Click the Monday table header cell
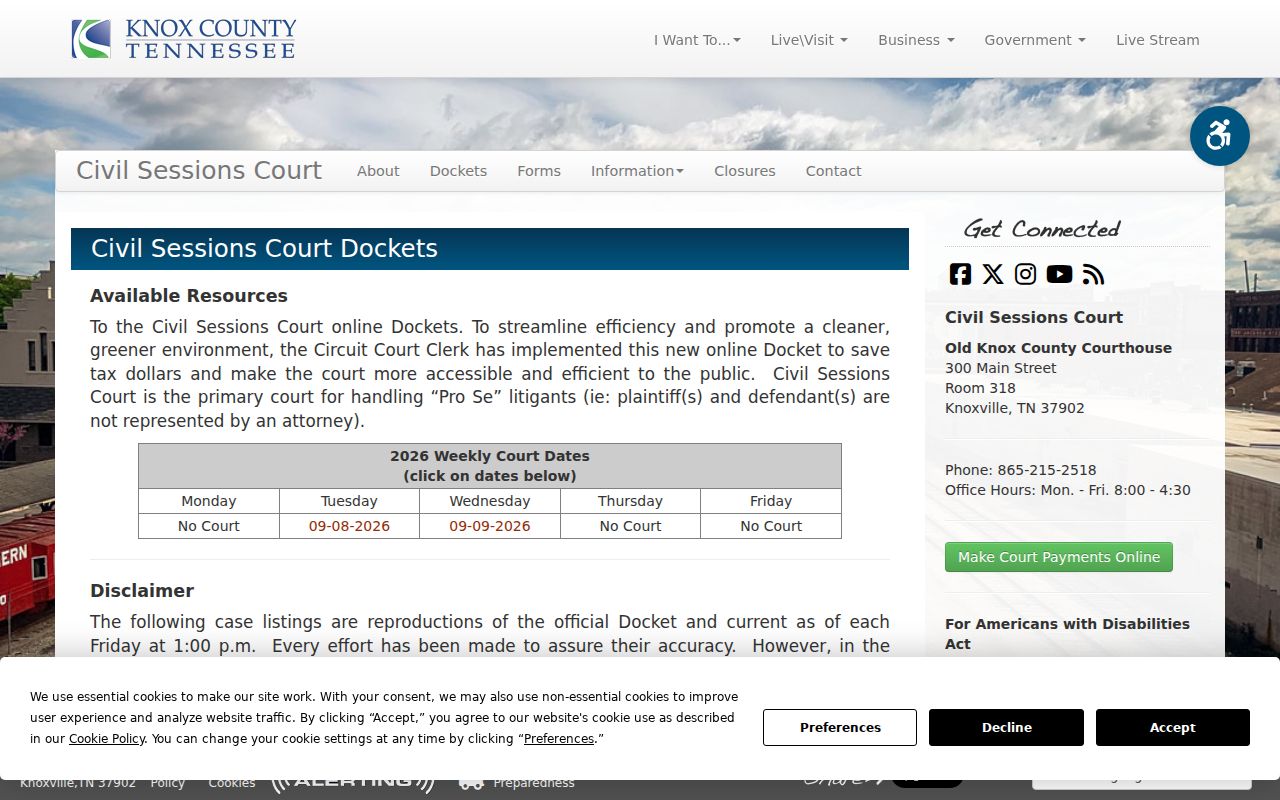Viewport: 1280px width, 800px height. click(209, 501)
